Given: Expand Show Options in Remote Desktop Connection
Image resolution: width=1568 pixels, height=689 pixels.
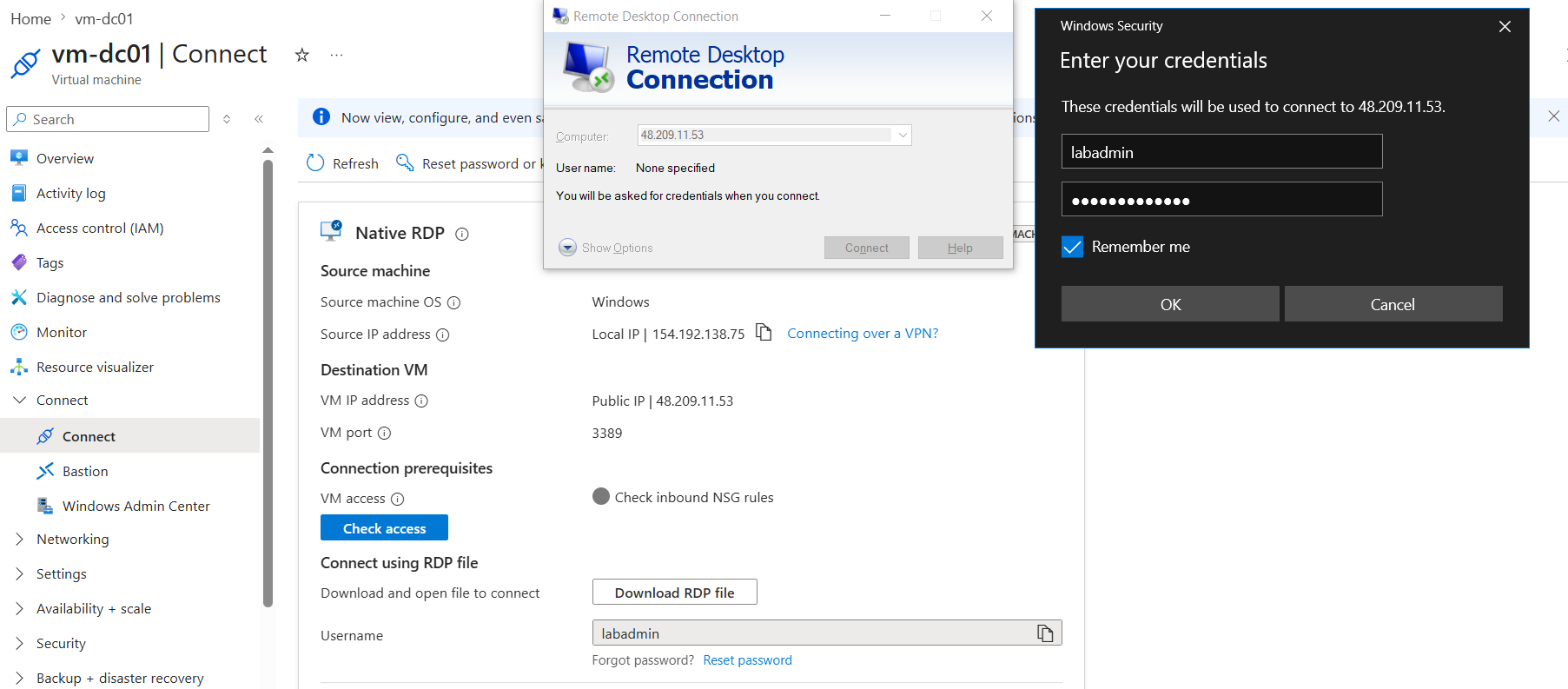Looking at the screenshot, I should (605, 248).
